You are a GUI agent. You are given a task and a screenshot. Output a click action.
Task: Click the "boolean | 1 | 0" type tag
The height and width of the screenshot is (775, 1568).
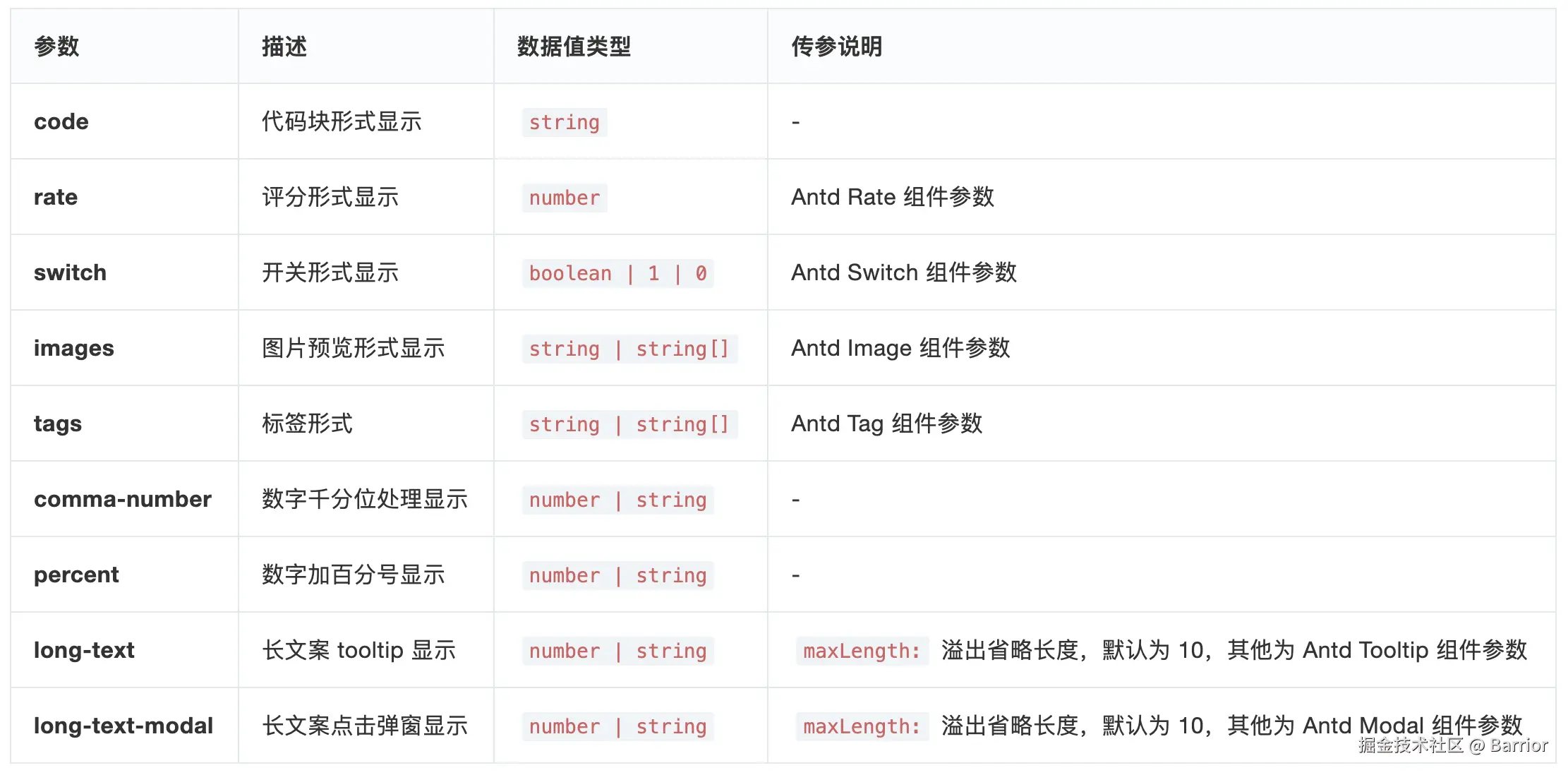[x=617, y=274]
